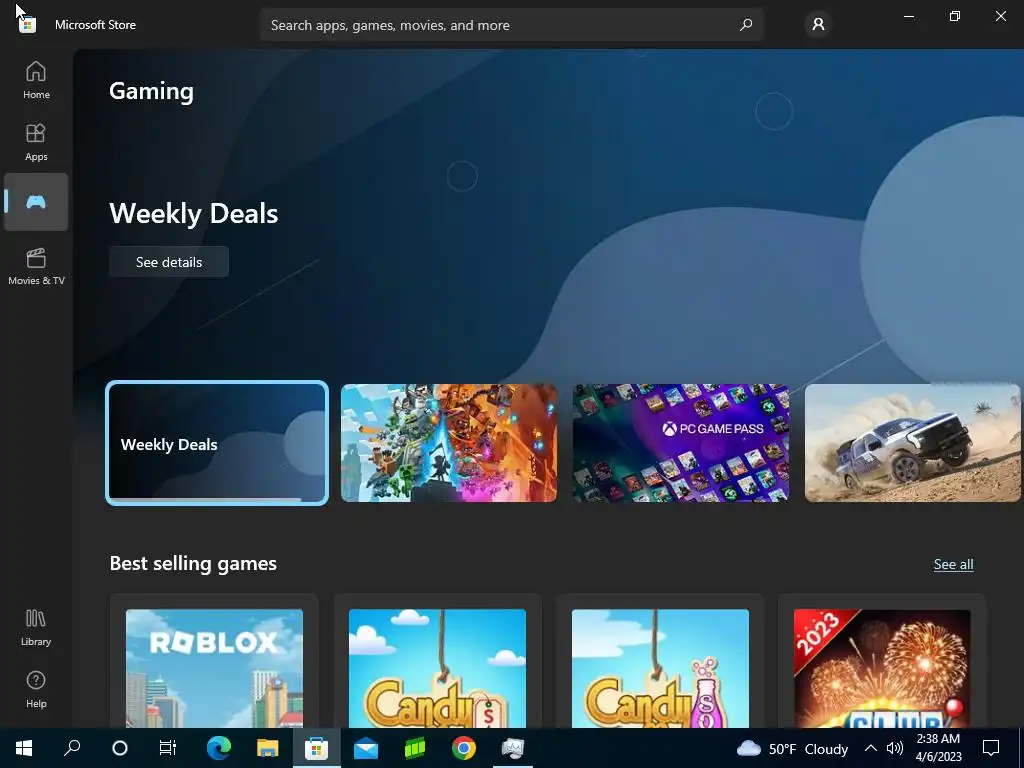The height and width of the screenshot is (768, 1024).
Task: Open taskbar search magnifier
Action: [72, 748]
